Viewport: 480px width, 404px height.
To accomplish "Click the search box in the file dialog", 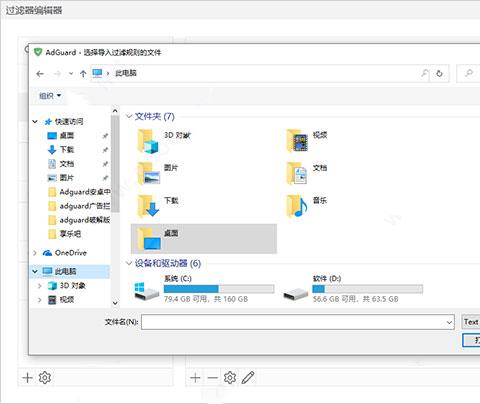I will tap(469, 73).
